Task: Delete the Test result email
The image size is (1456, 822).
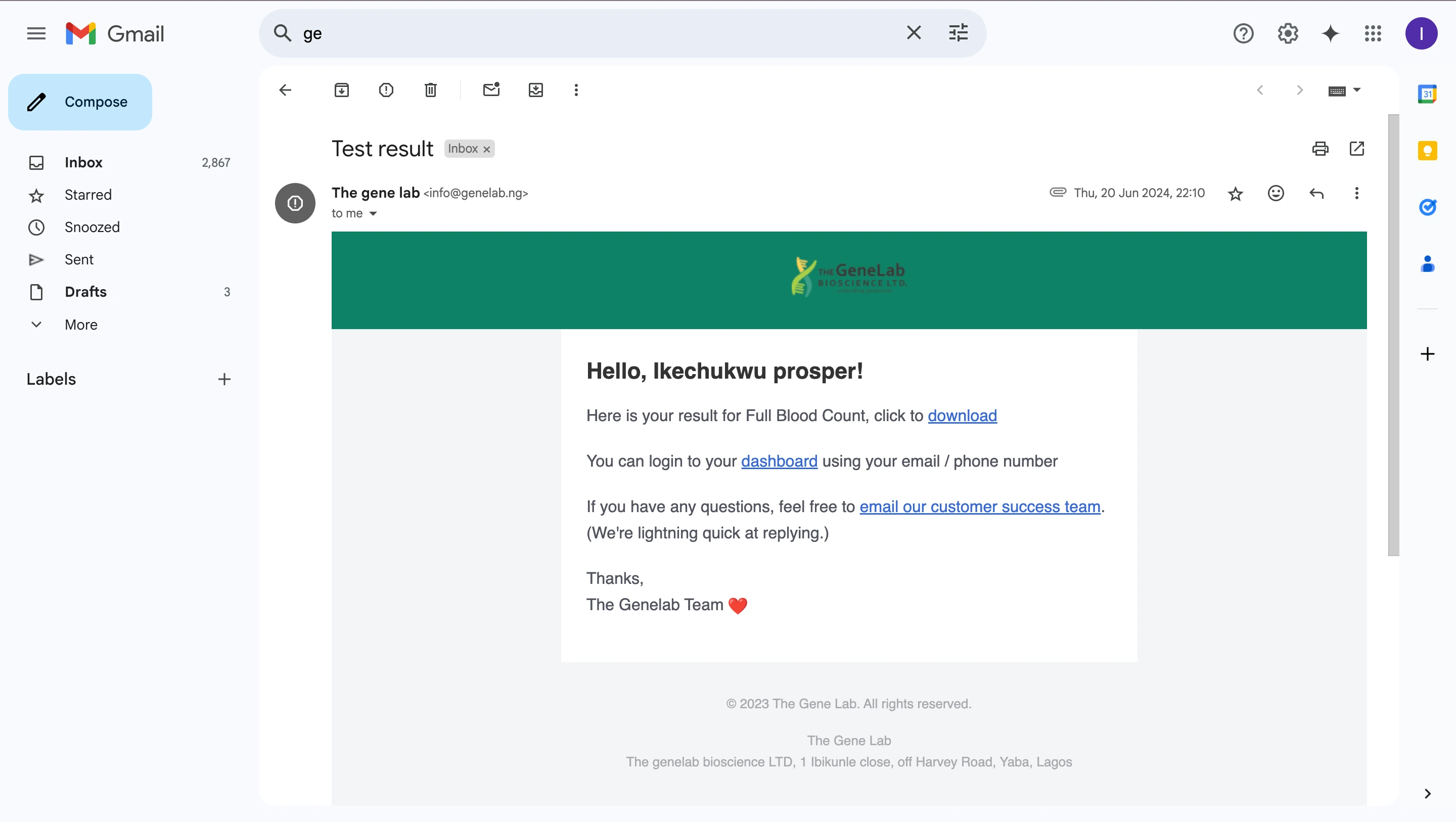Action: click(431, 90)
